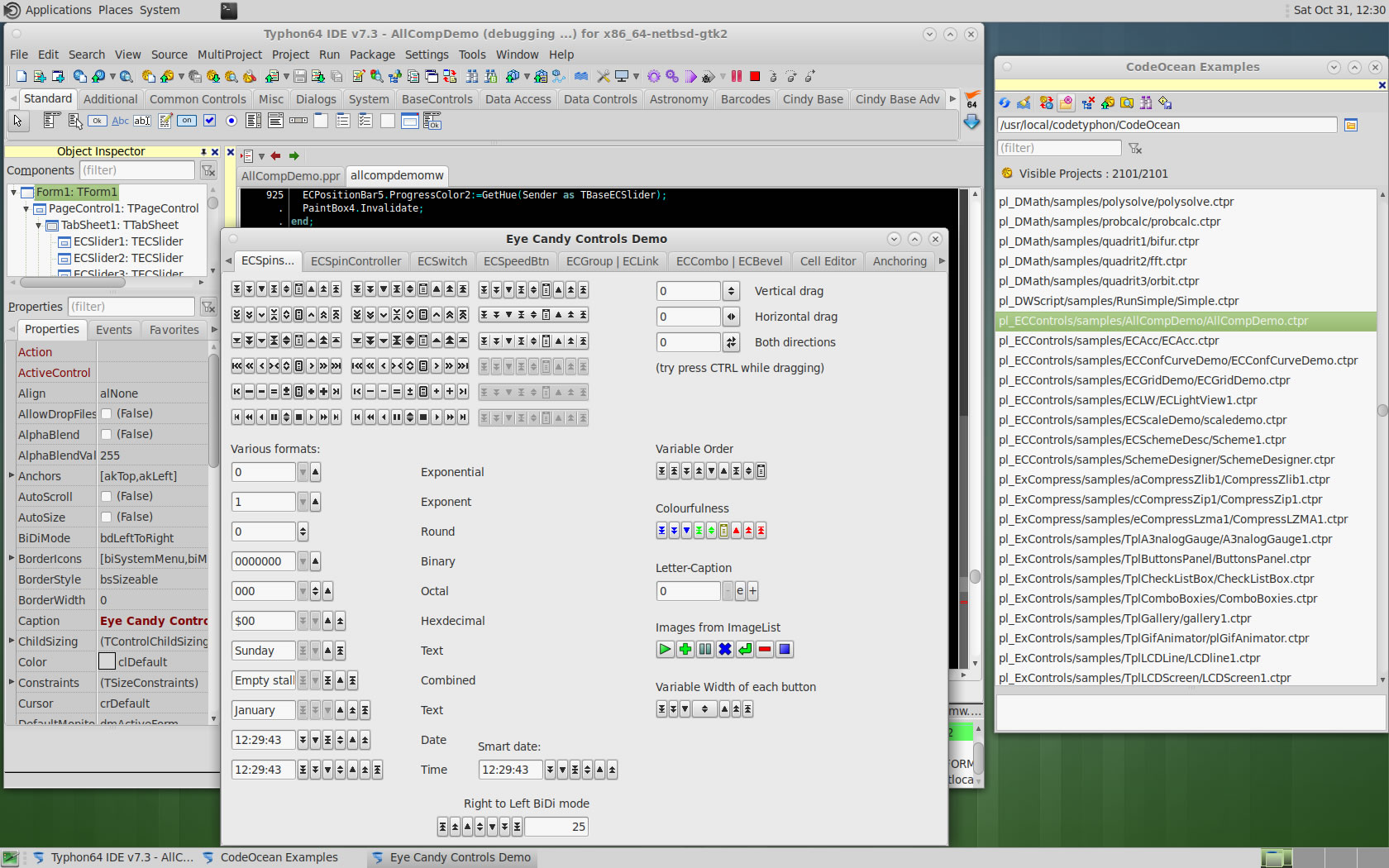Click the red back arrow in source editor toolbar
Viewport: 1389px width, 868px height.
275,155
